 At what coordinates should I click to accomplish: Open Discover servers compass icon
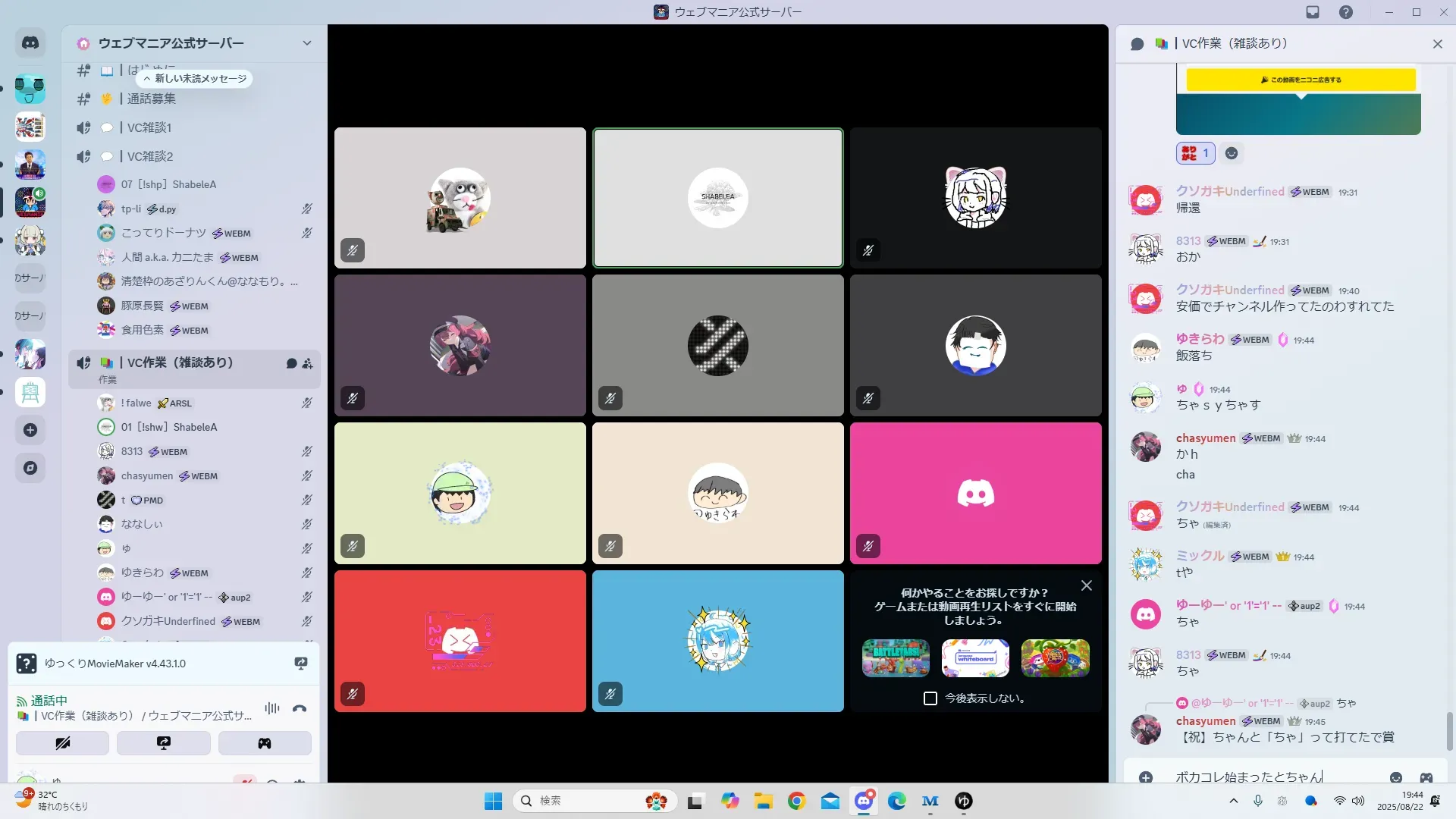click(x=30, y=468)
